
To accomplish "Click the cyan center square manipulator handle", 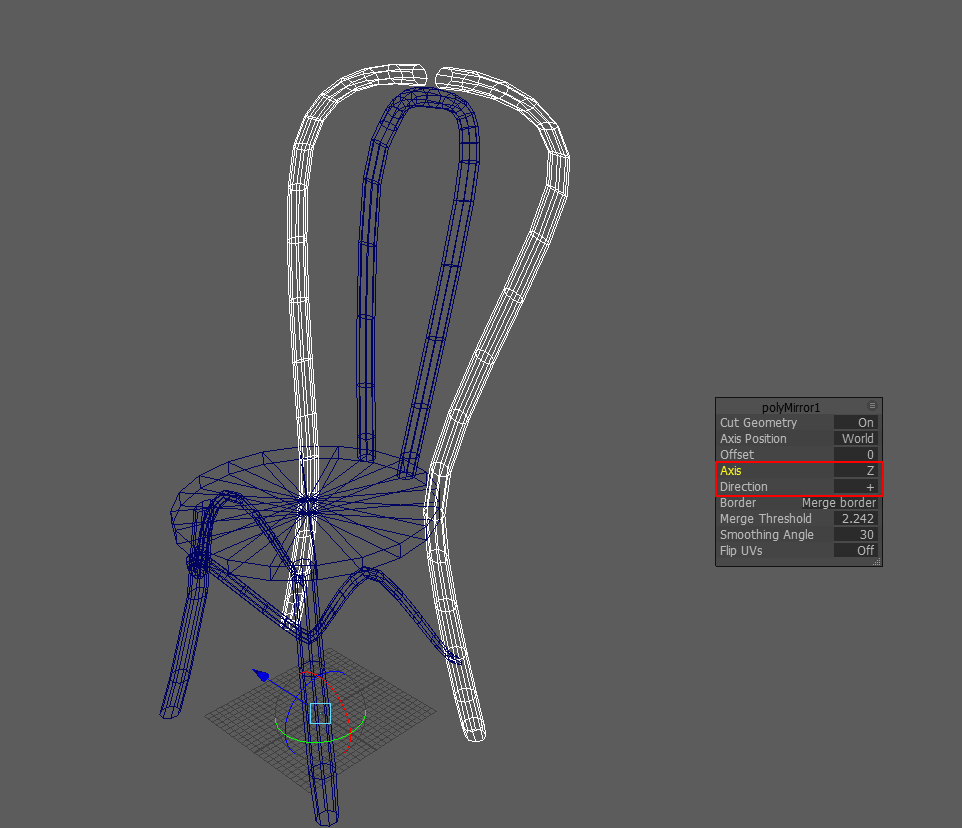I will tap(320, 713).
